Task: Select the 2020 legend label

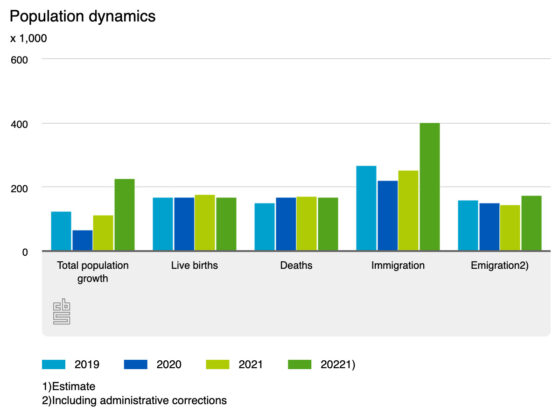Action: (x=169, y=364)
